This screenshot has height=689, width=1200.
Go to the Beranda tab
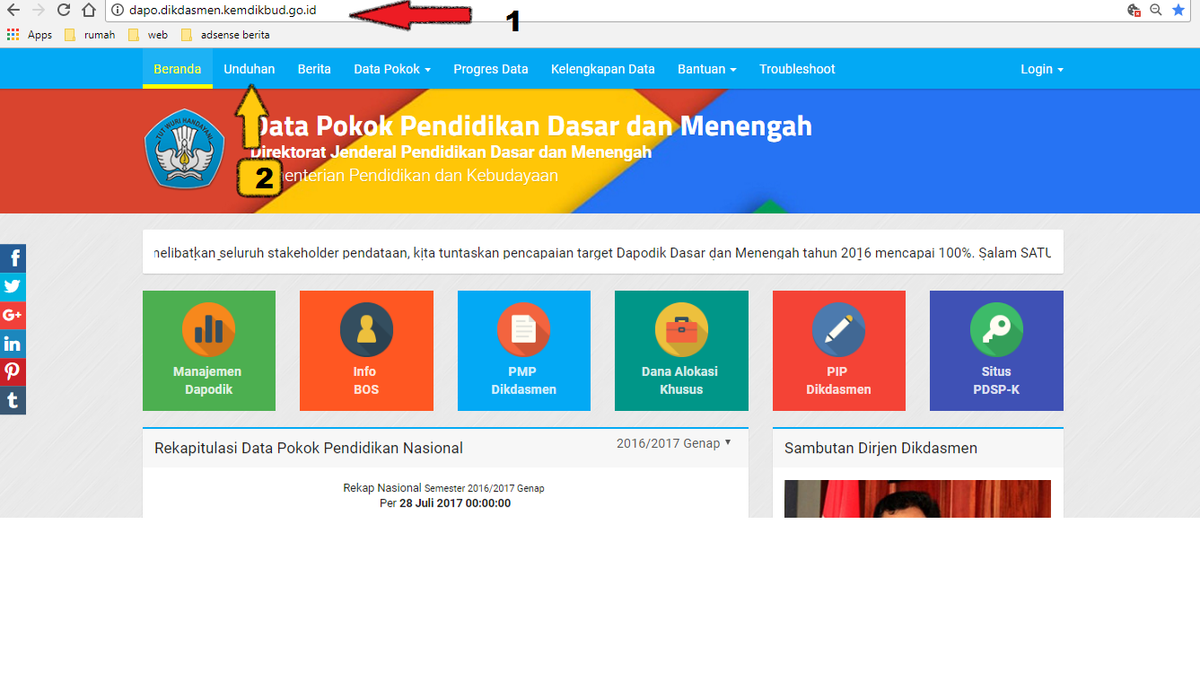(x=177, y=69)
